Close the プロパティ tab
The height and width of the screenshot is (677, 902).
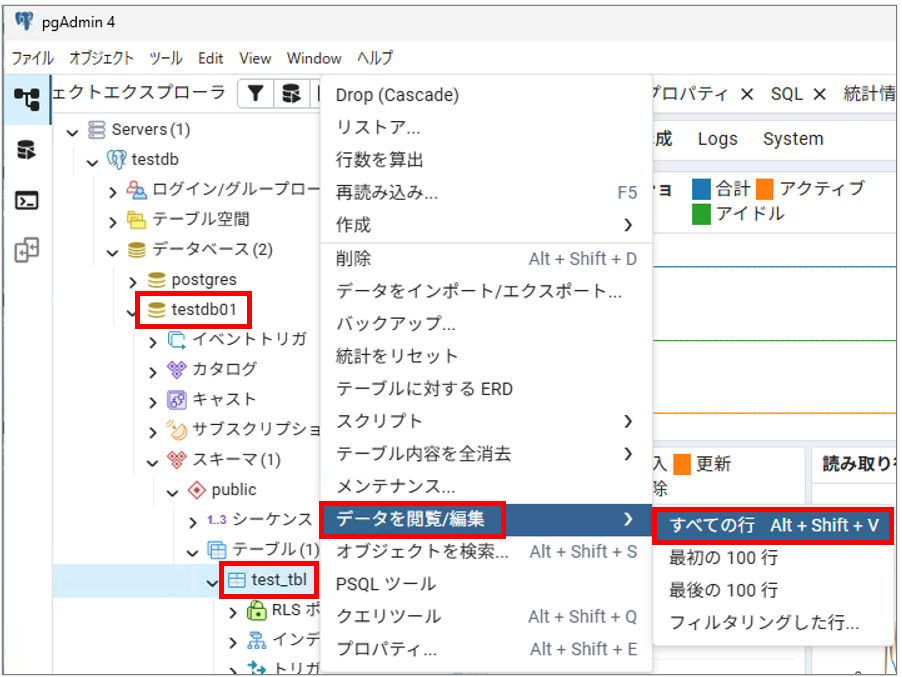[x=747, y=94]
